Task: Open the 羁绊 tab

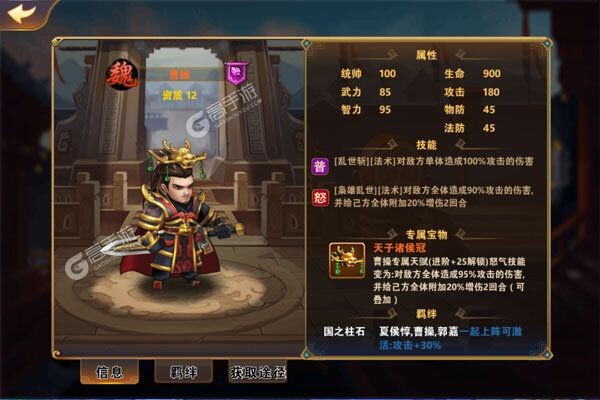Action: (183, 371)
